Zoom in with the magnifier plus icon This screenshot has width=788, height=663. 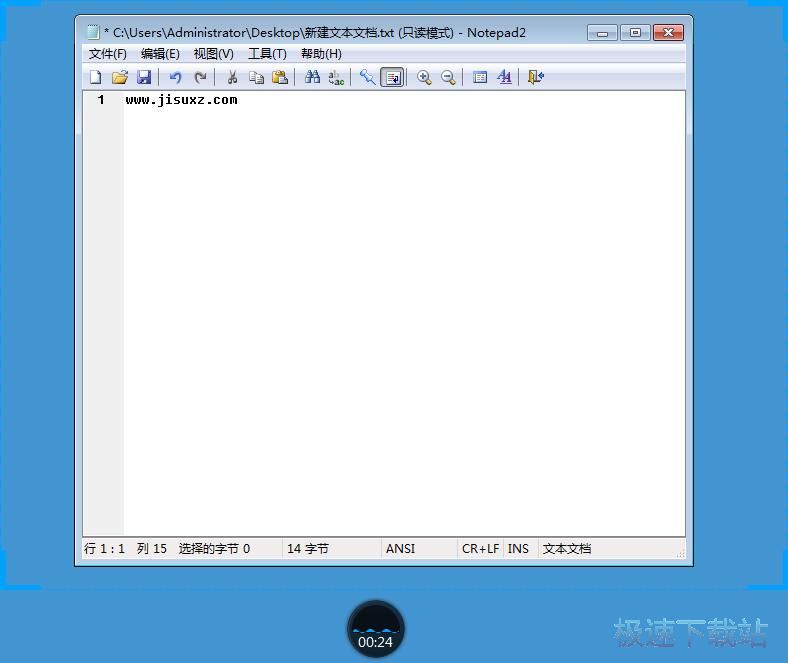point(424,77)
